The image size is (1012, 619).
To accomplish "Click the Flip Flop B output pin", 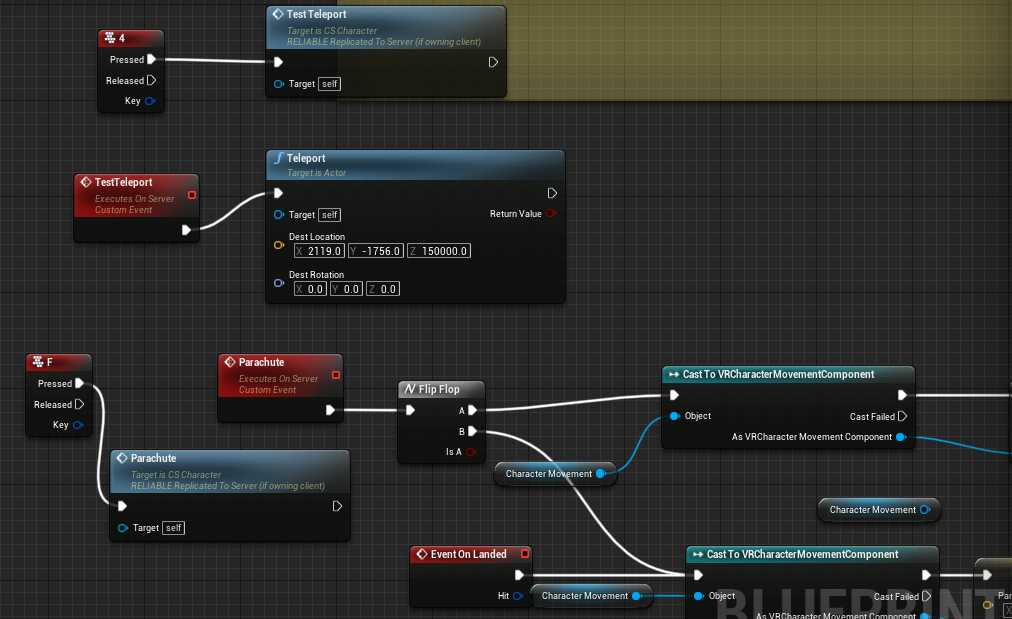I will (x=472, y=431).
